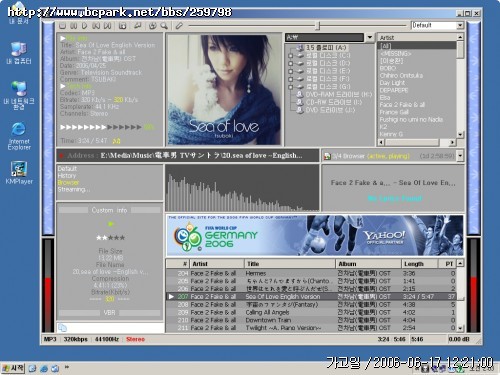
Task: Click the Pause button in toolbar
Action: [74, 26]
